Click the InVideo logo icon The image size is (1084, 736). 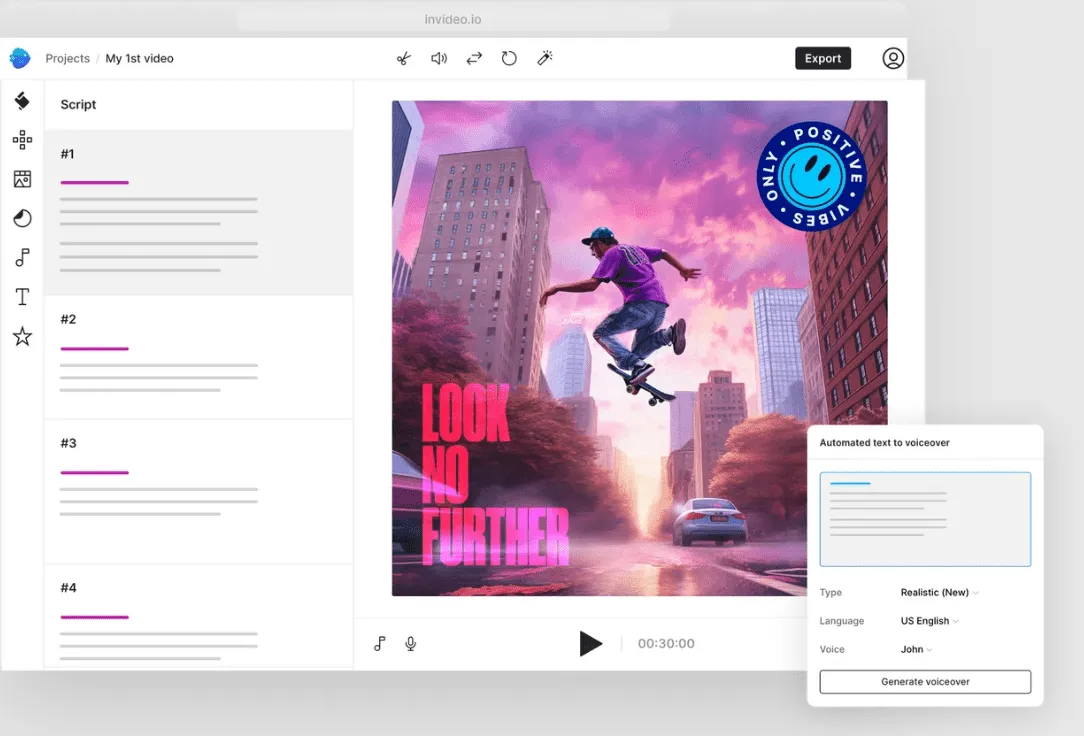(x=20, y=58)
